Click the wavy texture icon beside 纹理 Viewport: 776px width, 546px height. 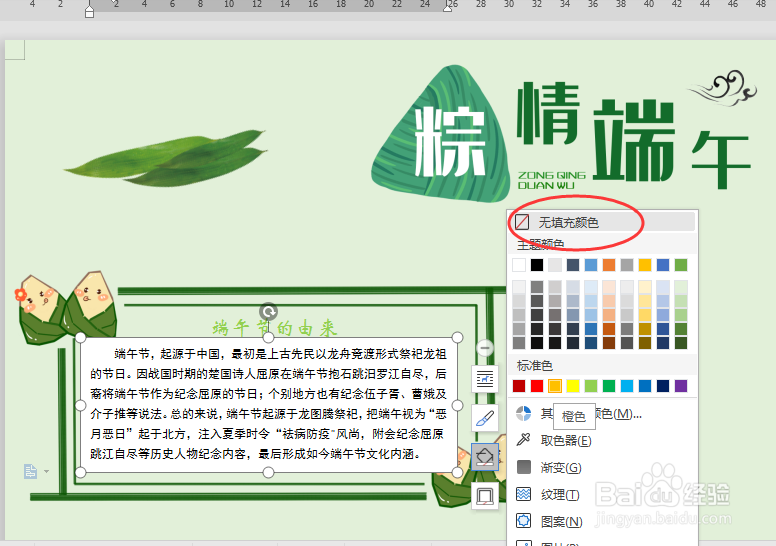pyautogui.click(x=523, y=494)
